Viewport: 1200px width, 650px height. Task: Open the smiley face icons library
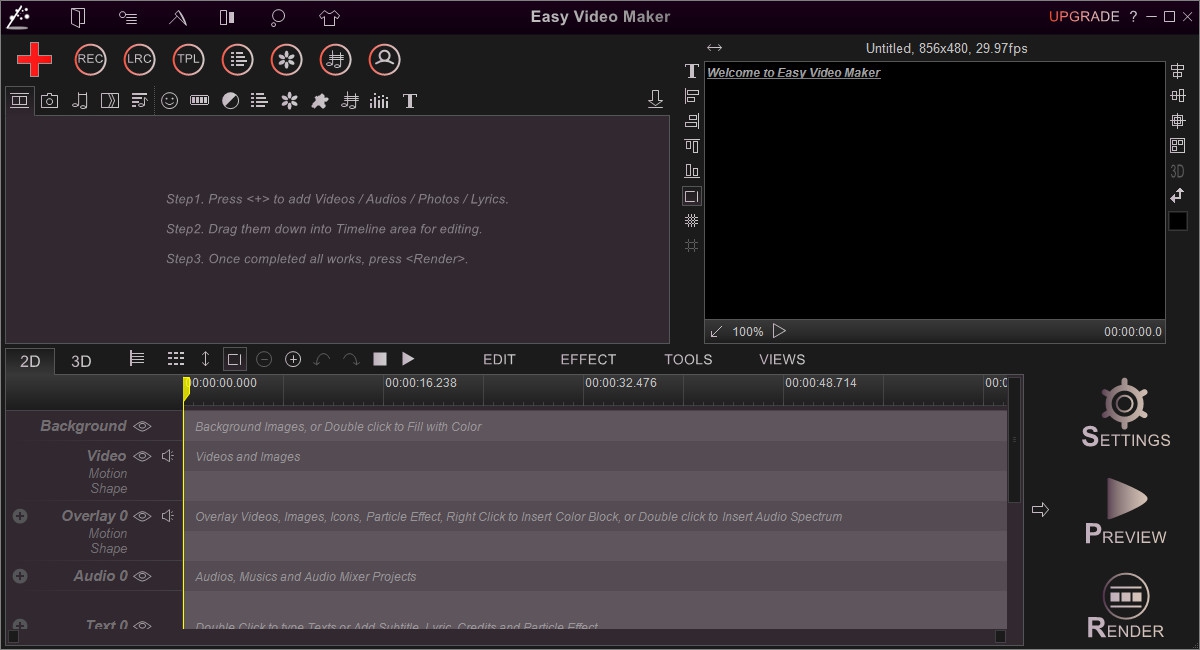pos(170,100)
